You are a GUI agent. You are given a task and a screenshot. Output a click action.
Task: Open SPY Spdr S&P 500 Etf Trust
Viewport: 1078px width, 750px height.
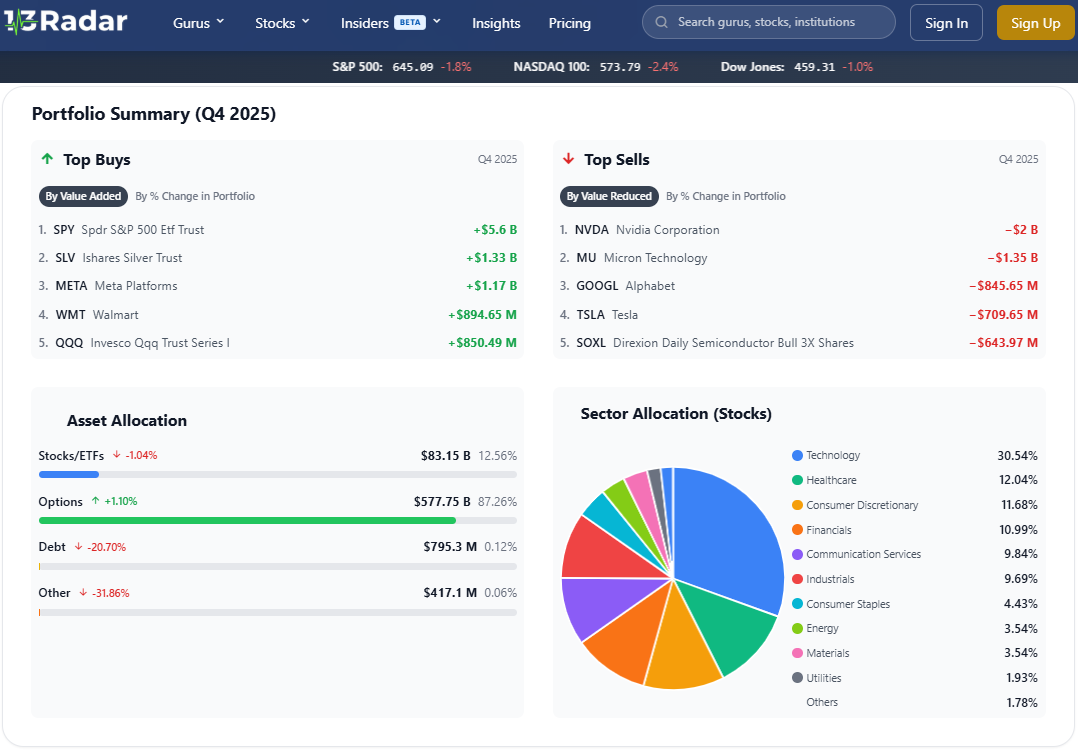[278, 230]
